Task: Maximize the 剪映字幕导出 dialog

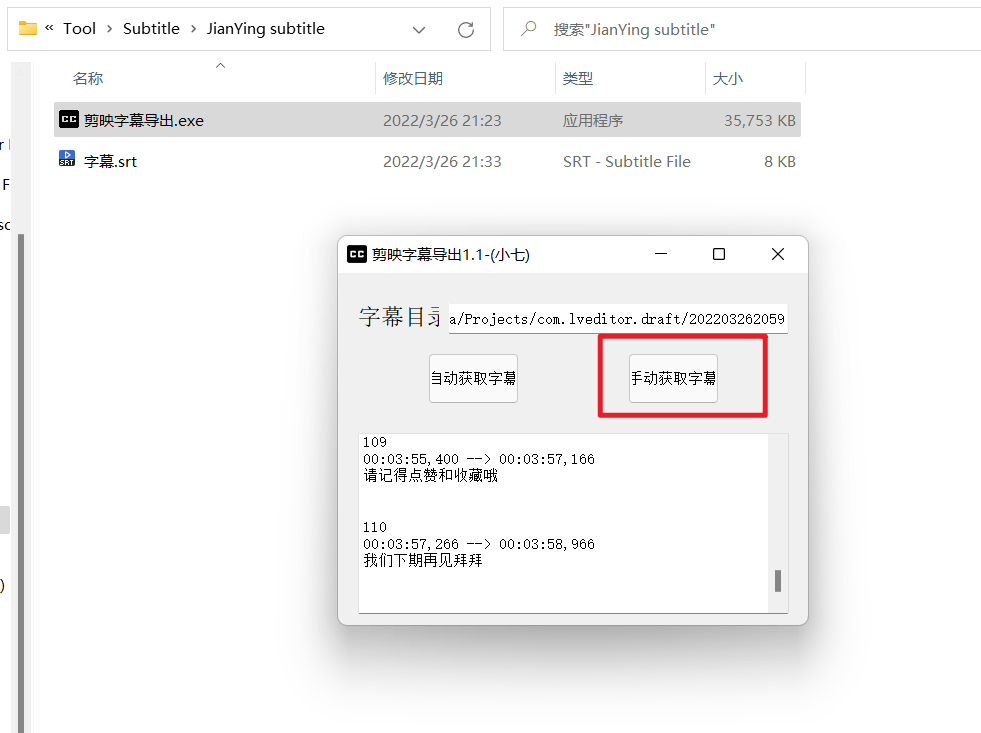Action: click(x=719, y=254)
